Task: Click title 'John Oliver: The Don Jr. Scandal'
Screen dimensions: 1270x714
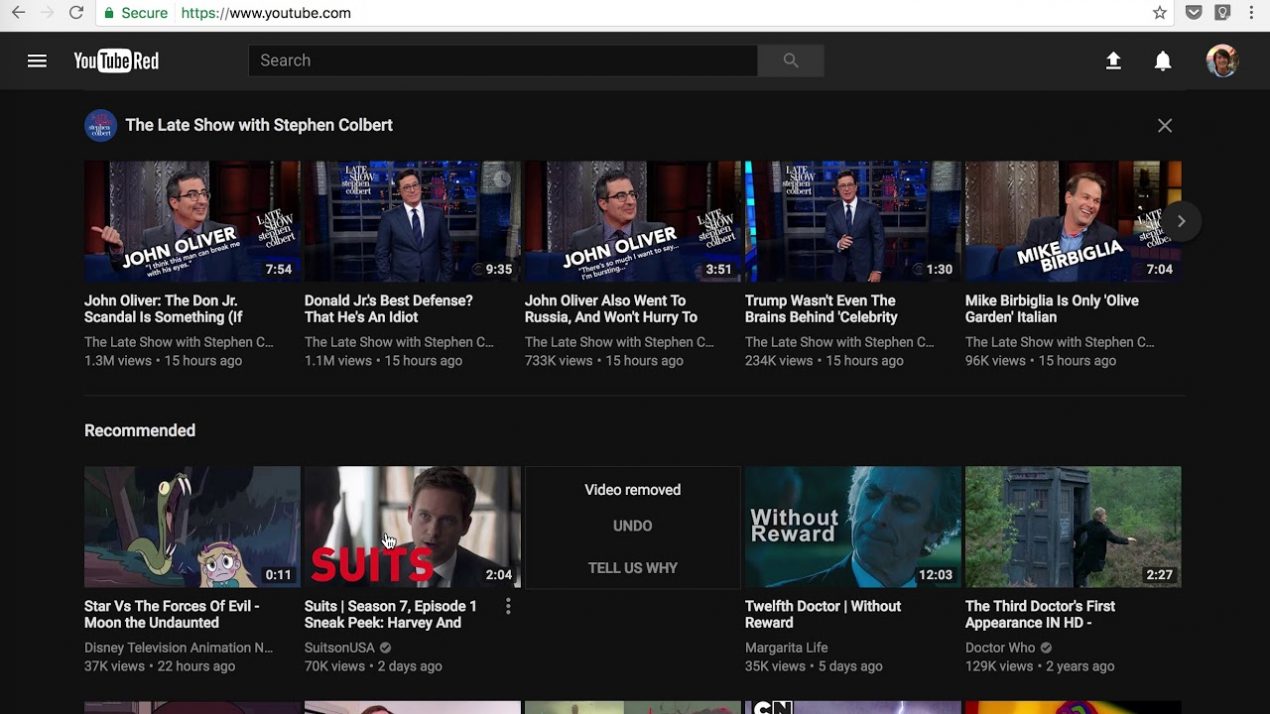Action: 164,309
